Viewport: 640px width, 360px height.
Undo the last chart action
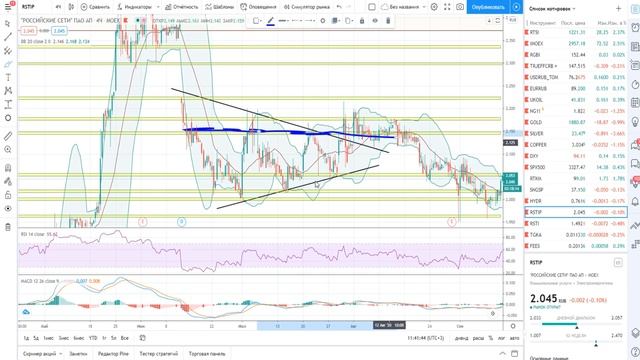(339, 7)
